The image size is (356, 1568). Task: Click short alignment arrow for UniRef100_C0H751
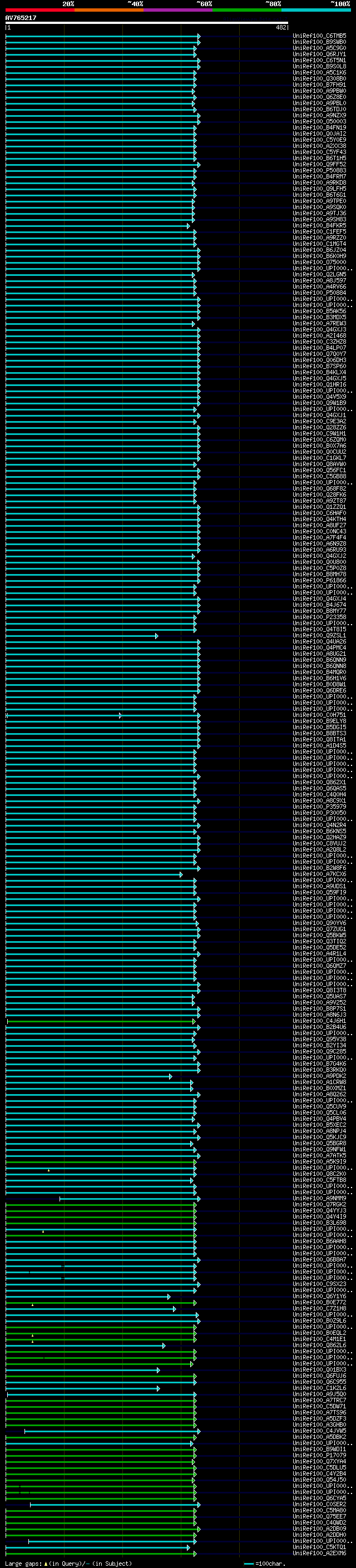point(63,715)
